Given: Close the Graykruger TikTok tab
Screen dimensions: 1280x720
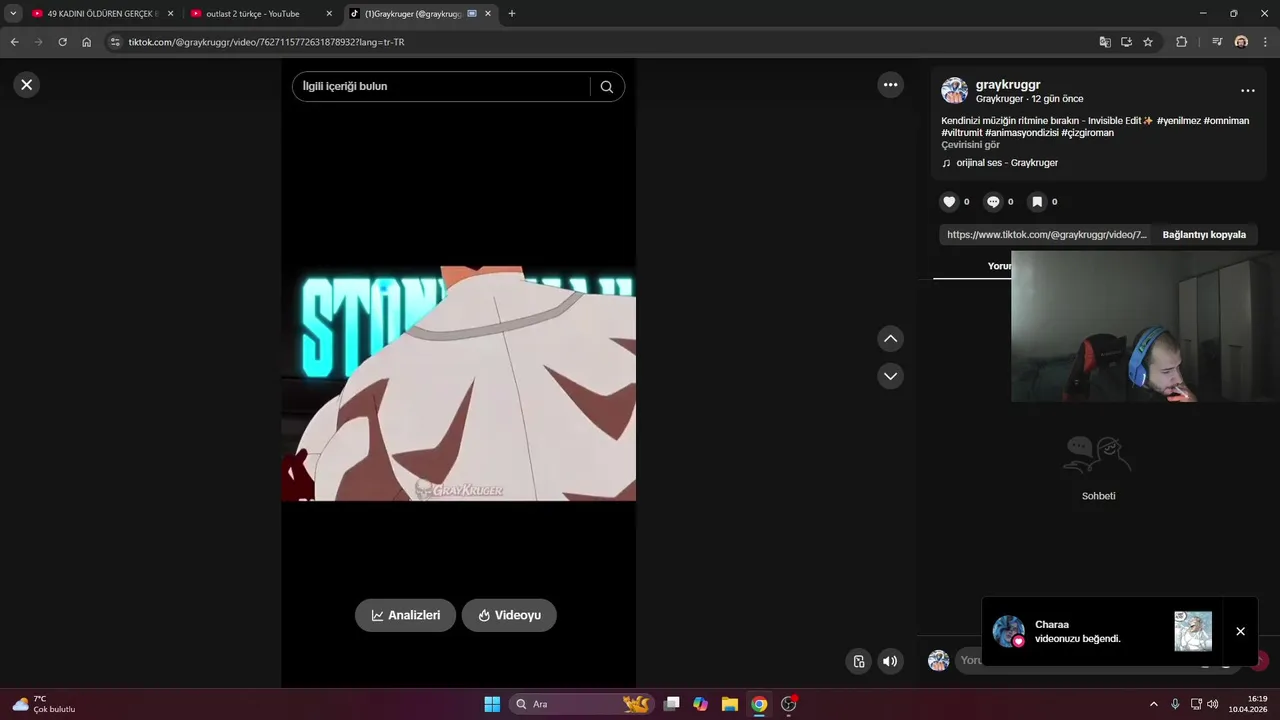Looking at the screenshot, I should click(x=488, y=14).
